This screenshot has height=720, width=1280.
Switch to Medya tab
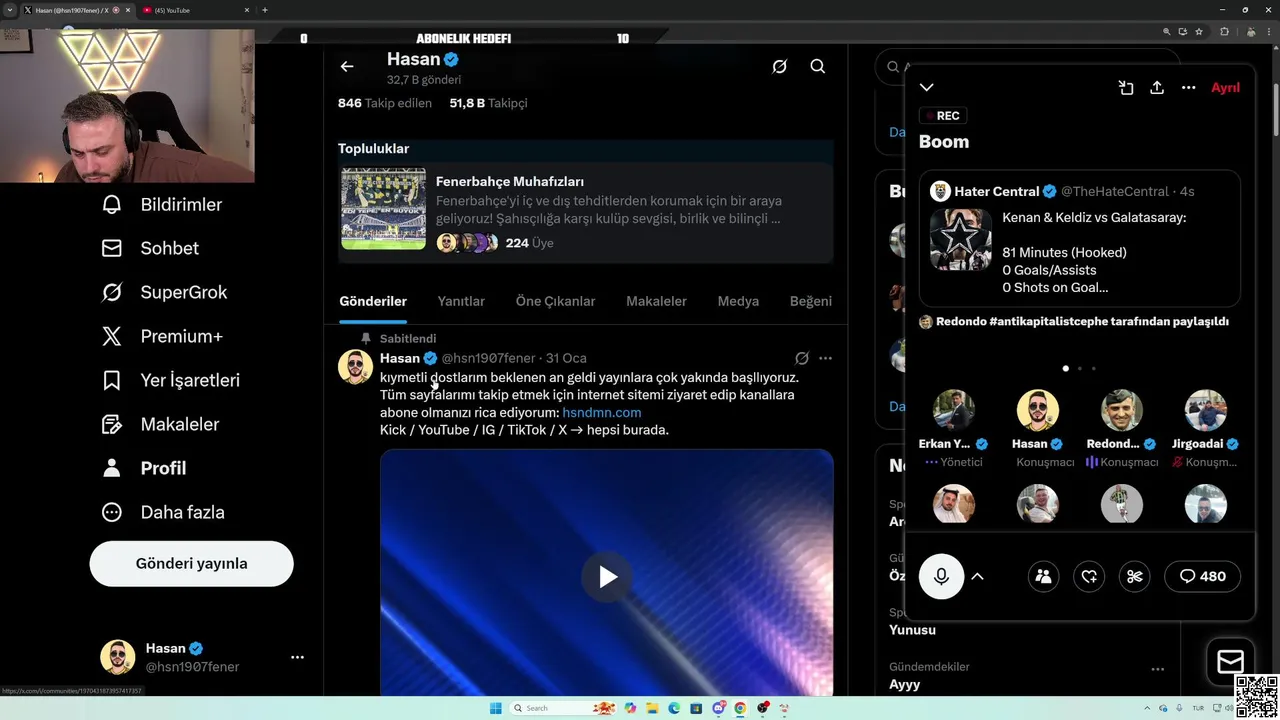click(738, 301)
